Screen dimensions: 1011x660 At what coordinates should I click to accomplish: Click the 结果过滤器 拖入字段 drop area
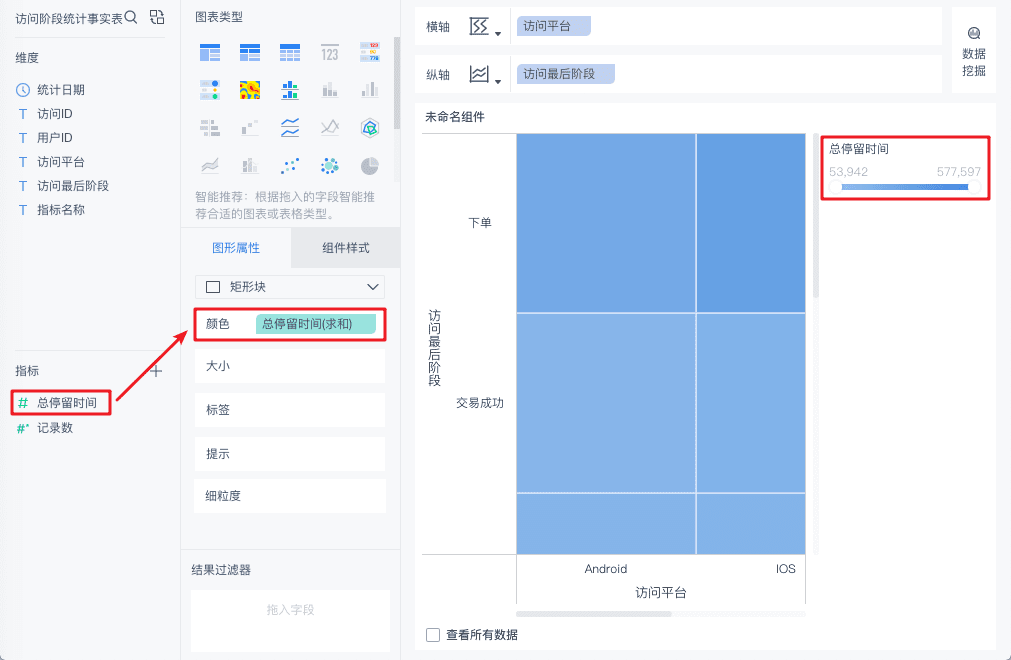tap(290, 621)
